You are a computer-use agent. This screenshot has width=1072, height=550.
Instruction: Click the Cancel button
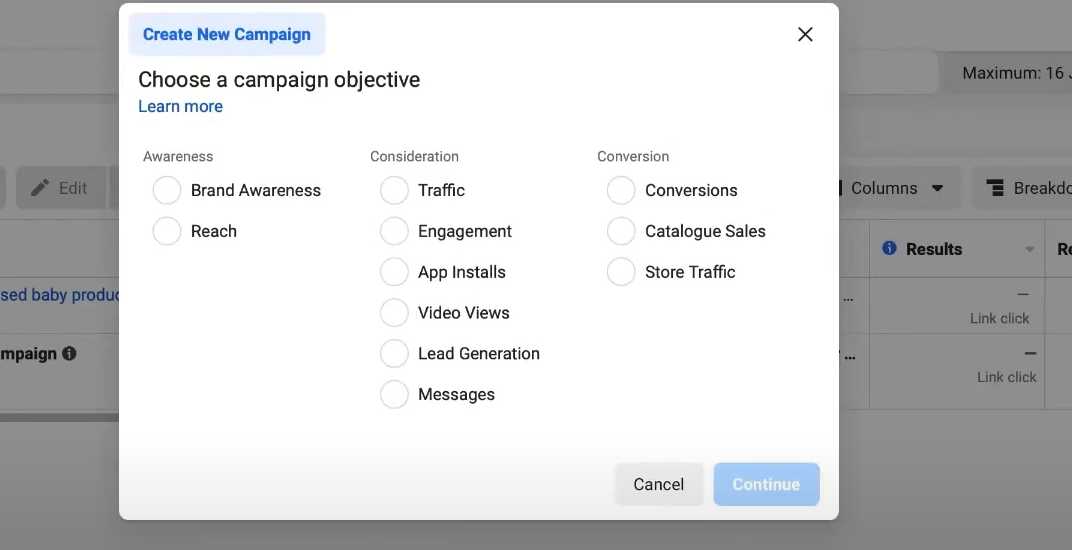[x=658, y=484]
